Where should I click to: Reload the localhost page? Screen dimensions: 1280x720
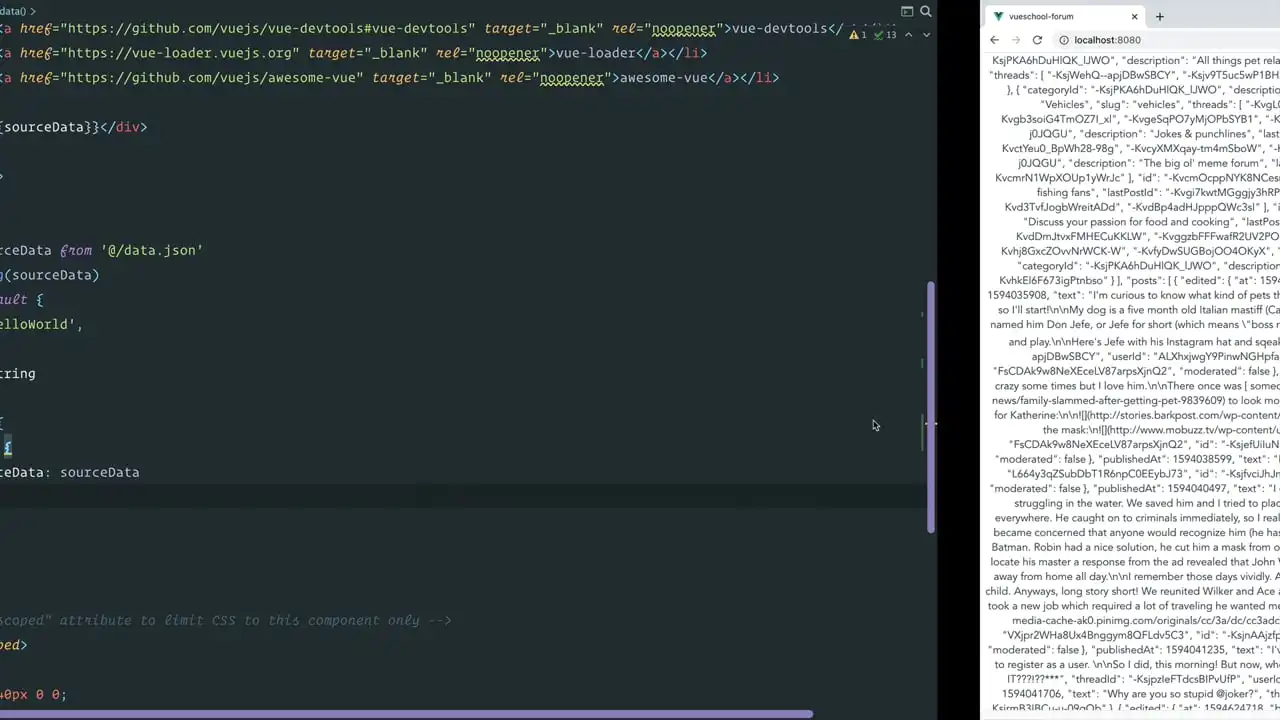click(1037, 40)
